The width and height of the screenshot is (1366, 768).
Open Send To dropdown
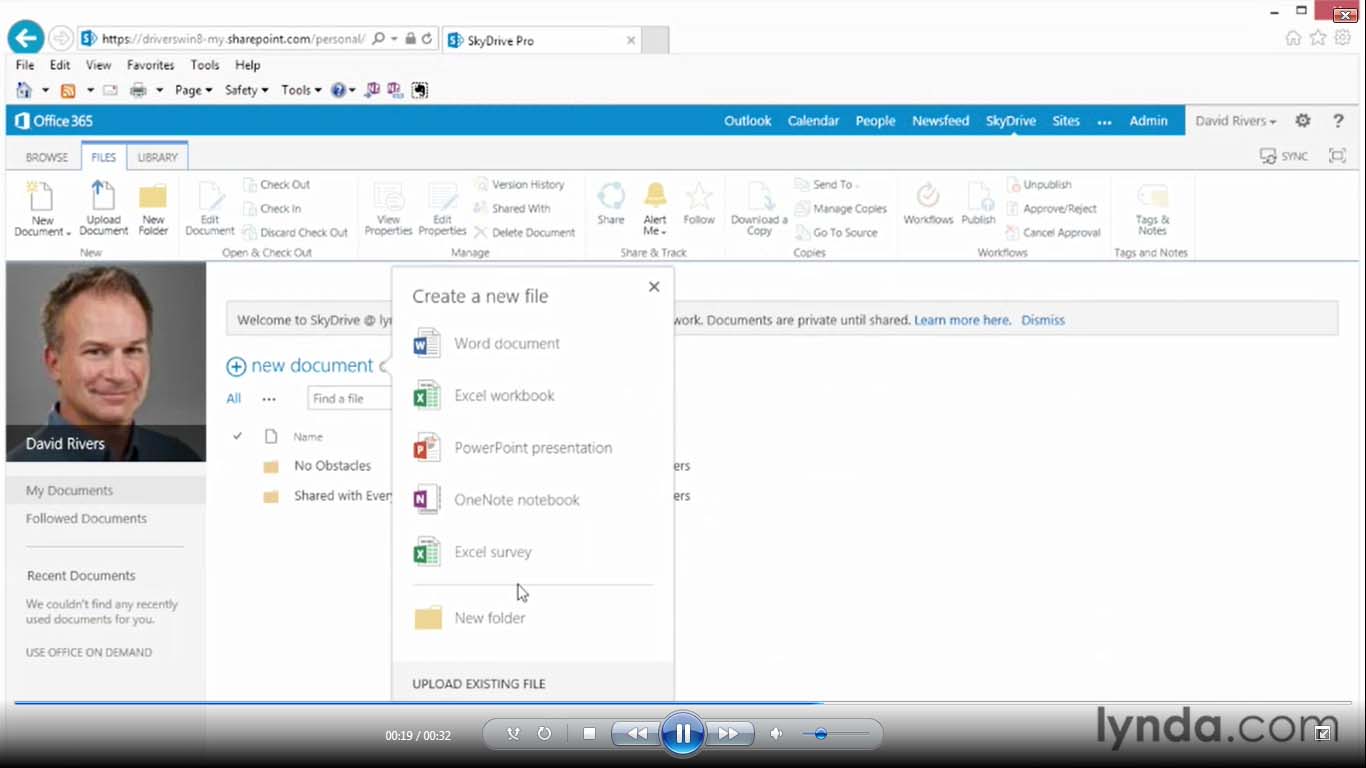[x=827, y=184]
